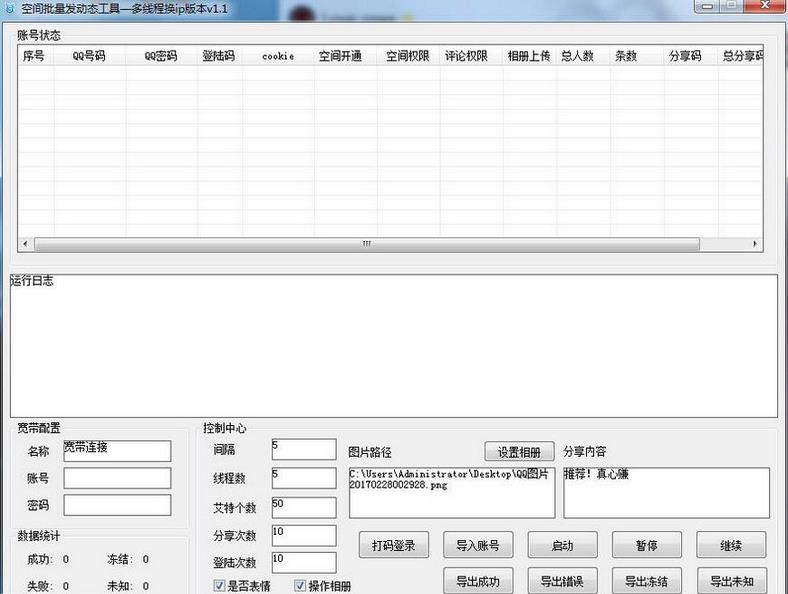This screenshot has width=788, height=594.
Task: Select the 空间开通 column header
Action: [345, 56]
